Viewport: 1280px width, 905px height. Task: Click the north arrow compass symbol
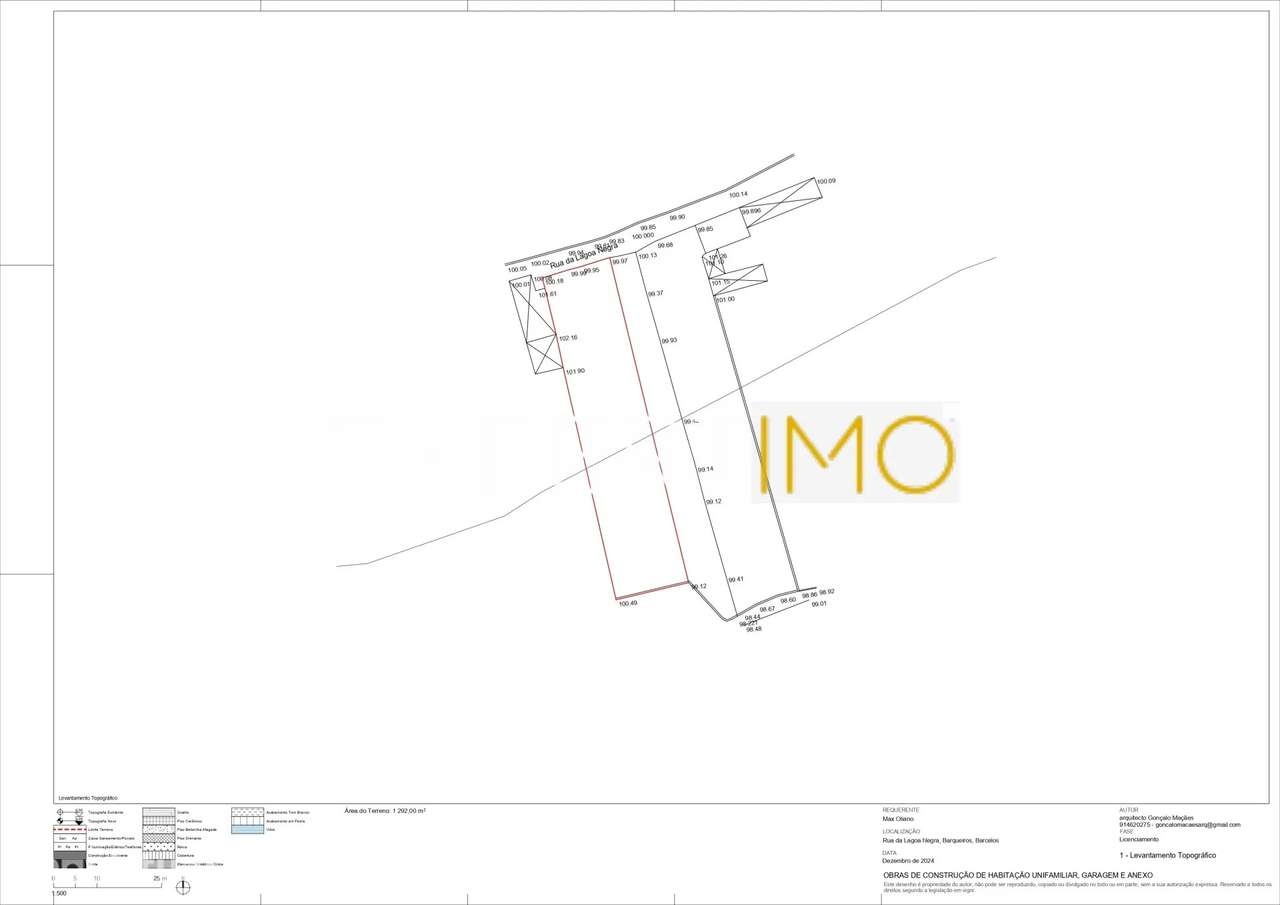(x=183, y=886)
